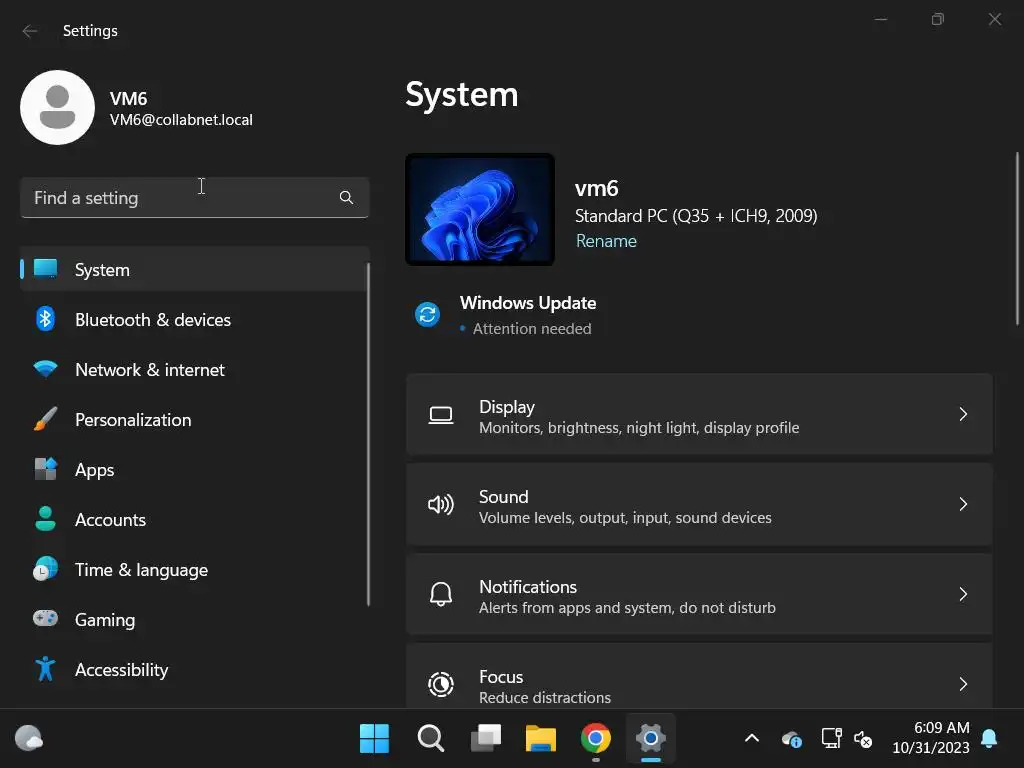Image resolution: width=1024 pixels, height=768 pixels.
Task: Click the Find a setting search box
Action: click(195, 197)
